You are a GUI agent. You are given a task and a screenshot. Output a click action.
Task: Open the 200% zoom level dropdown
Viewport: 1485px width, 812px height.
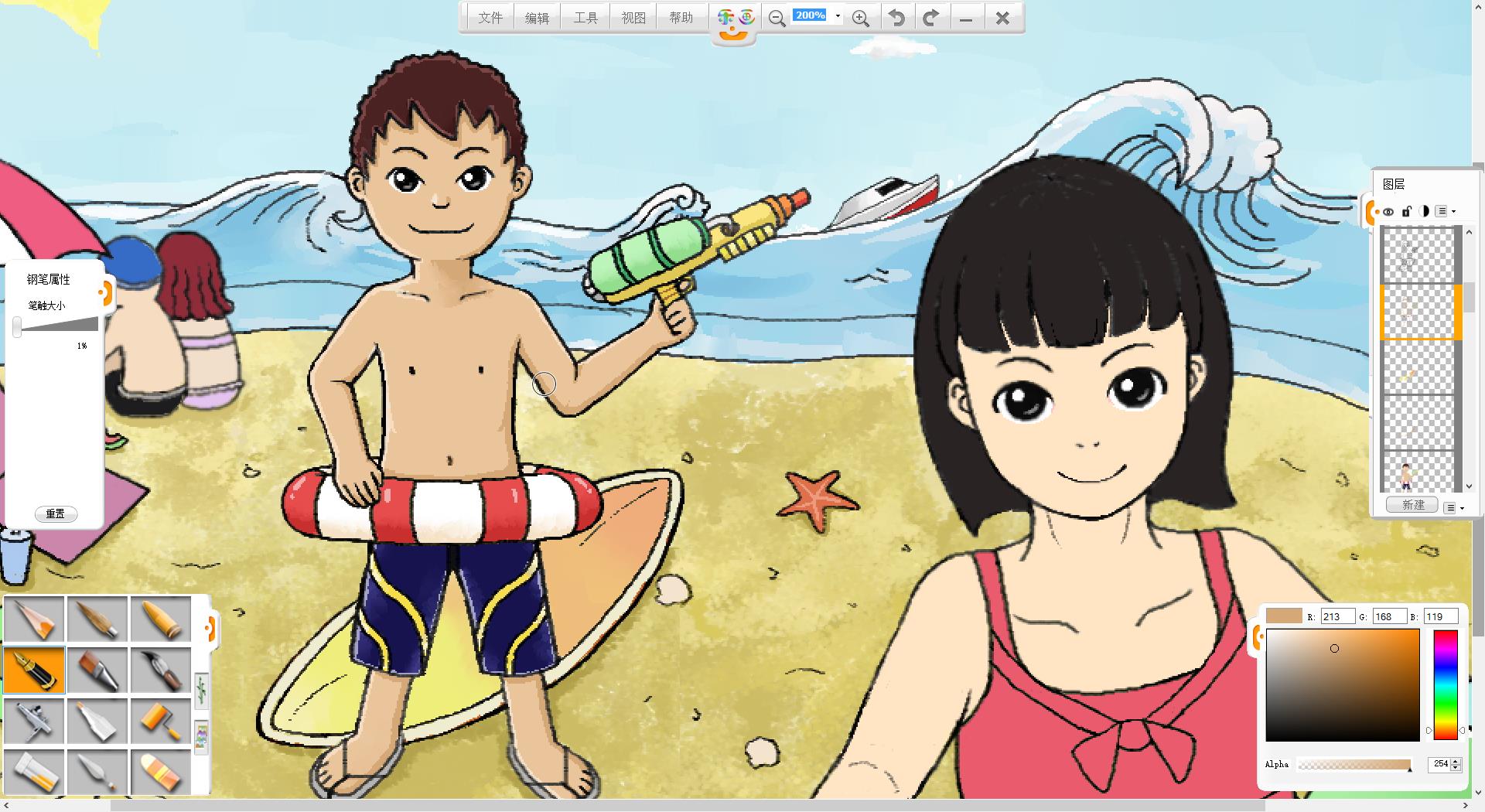[x=838, y=16]
